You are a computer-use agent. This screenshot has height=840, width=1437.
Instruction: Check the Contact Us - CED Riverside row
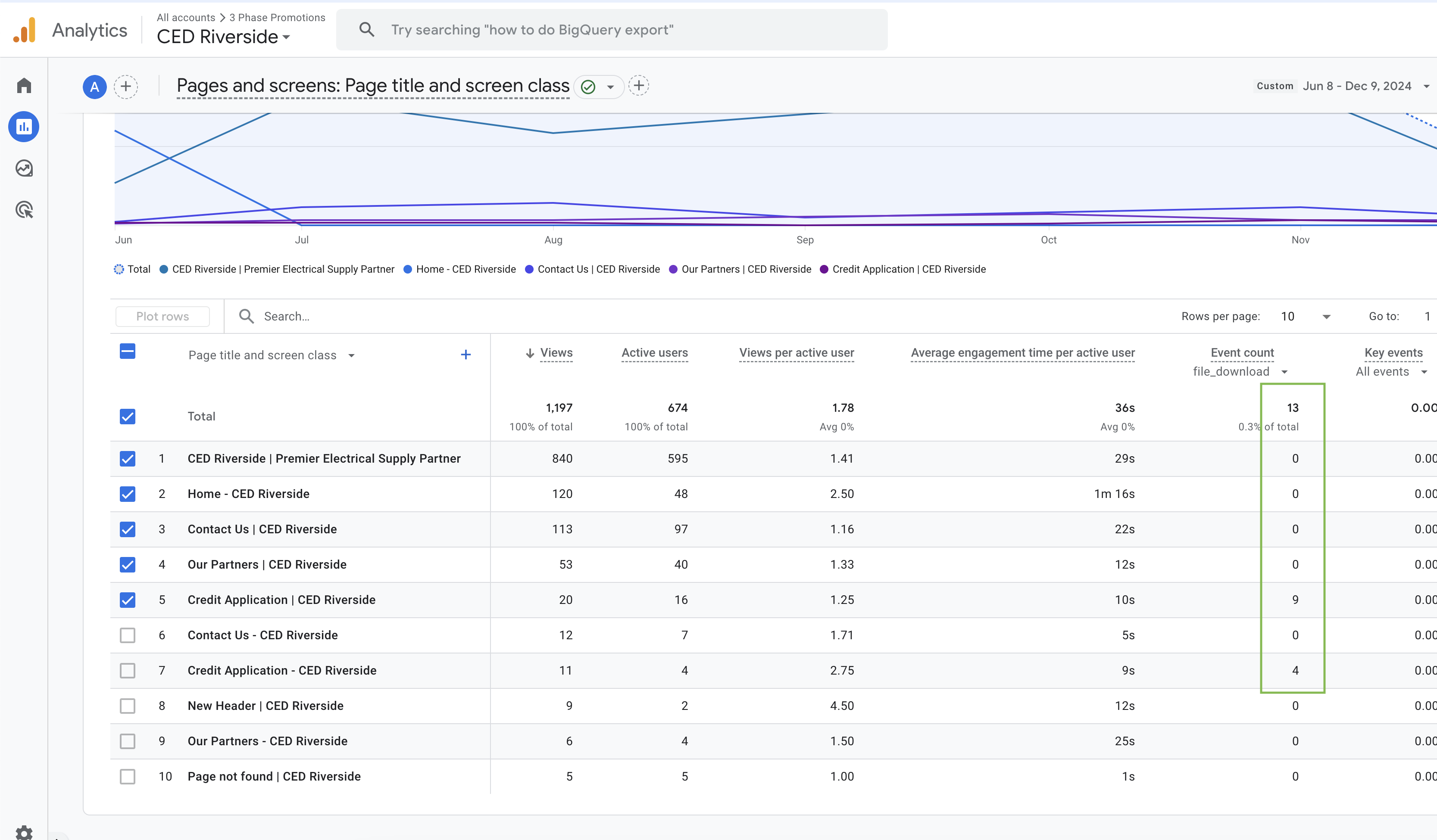coord(128,635)
